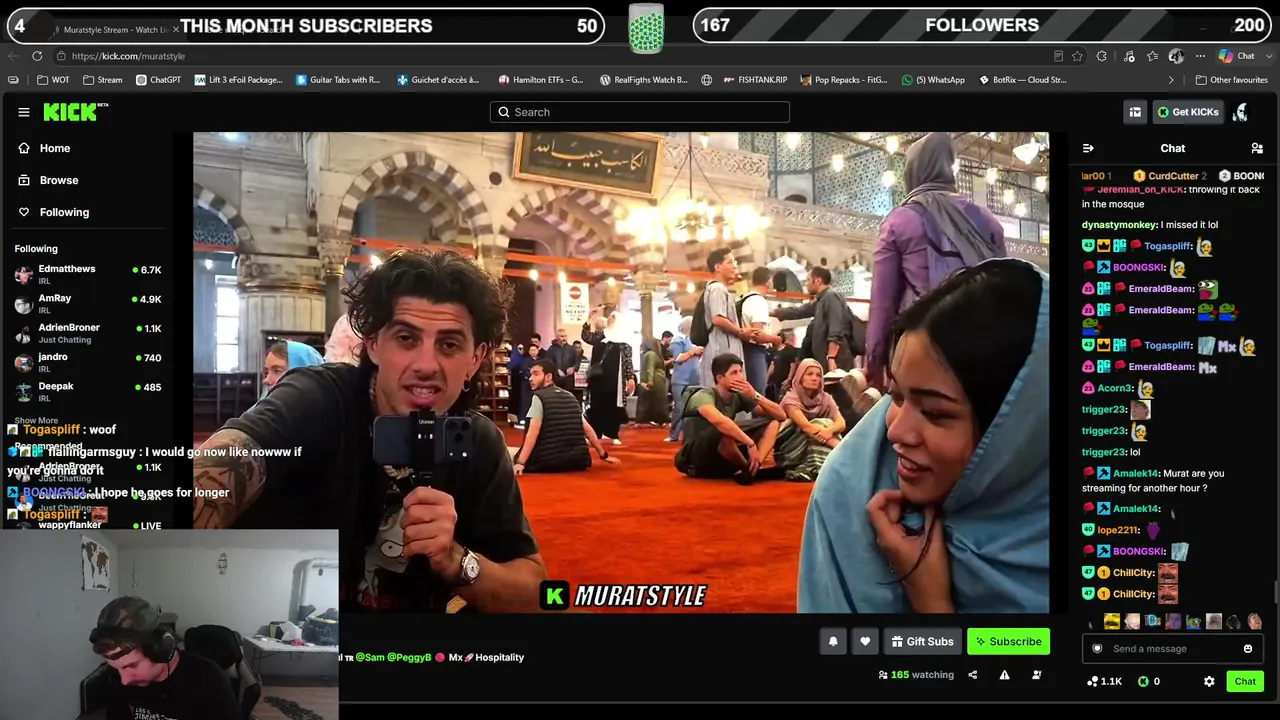The height and width of the screenshot is (720, 1280).
Task: Report the stream with the warning icon
Action: click(x=1004, y=675)
